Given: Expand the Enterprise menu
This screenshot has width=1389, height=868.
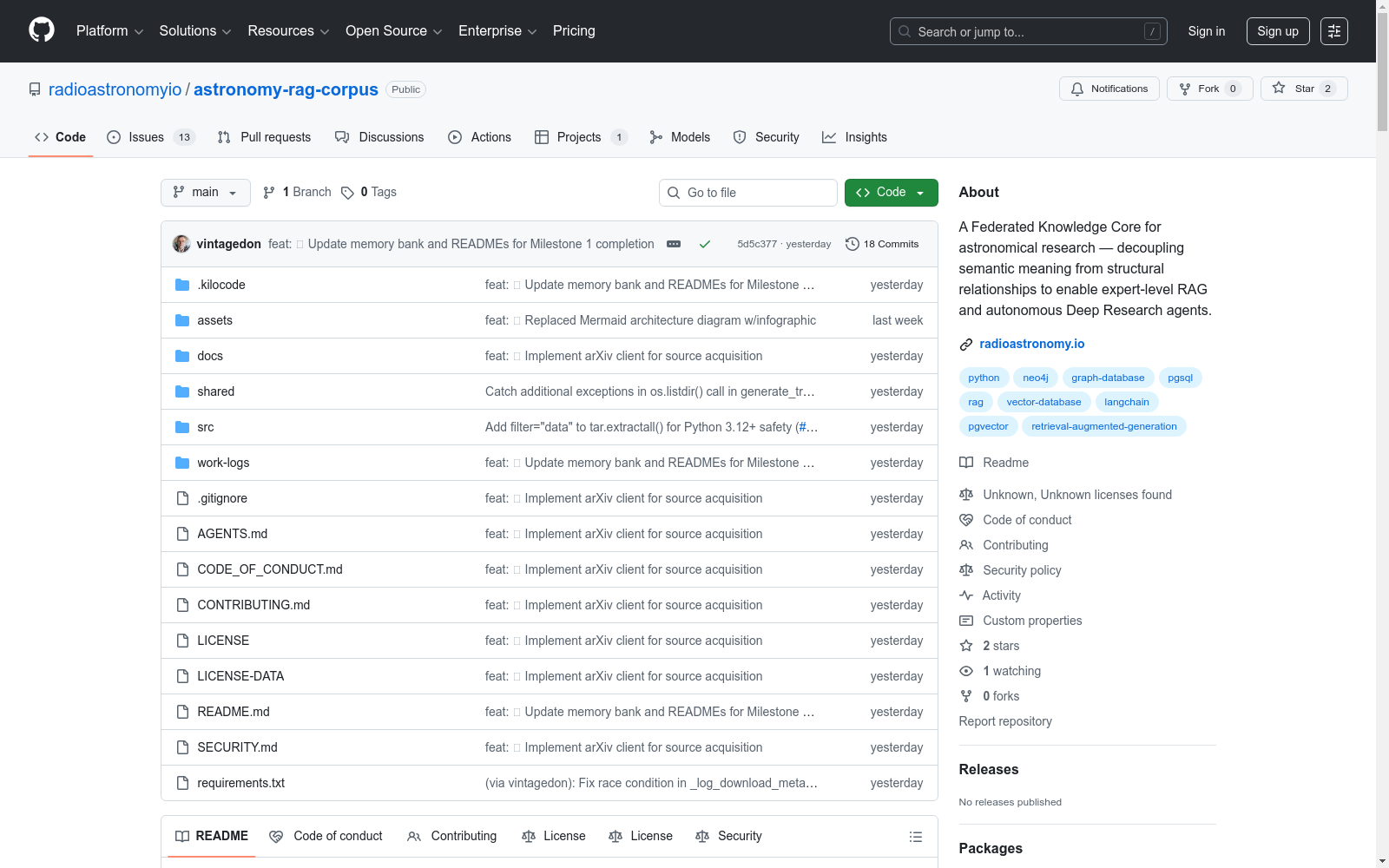Looking at the screenshot, I should click(x=497, y=31).
